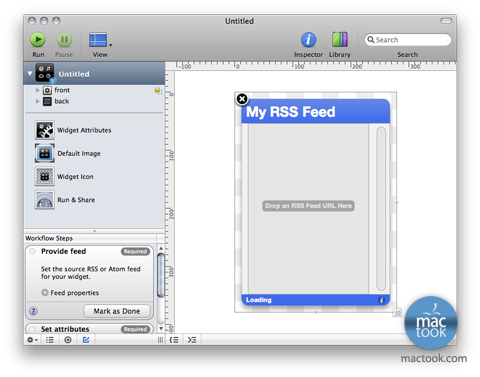Image resolution: width=480 pixels, height=377 pixels.
Task: Click the widget info button beside Loading
Action: click(382, 300)
